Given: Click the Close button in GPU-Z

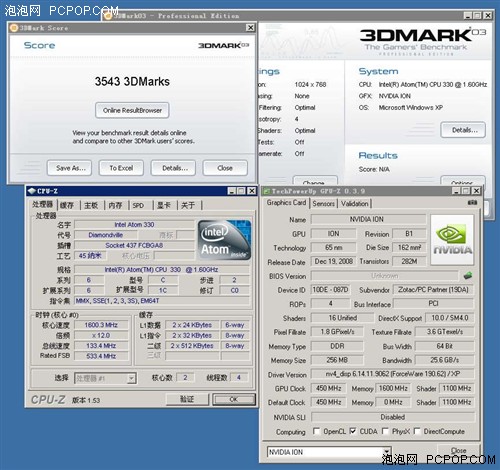Looking at the screenshot, I should 459,450.
